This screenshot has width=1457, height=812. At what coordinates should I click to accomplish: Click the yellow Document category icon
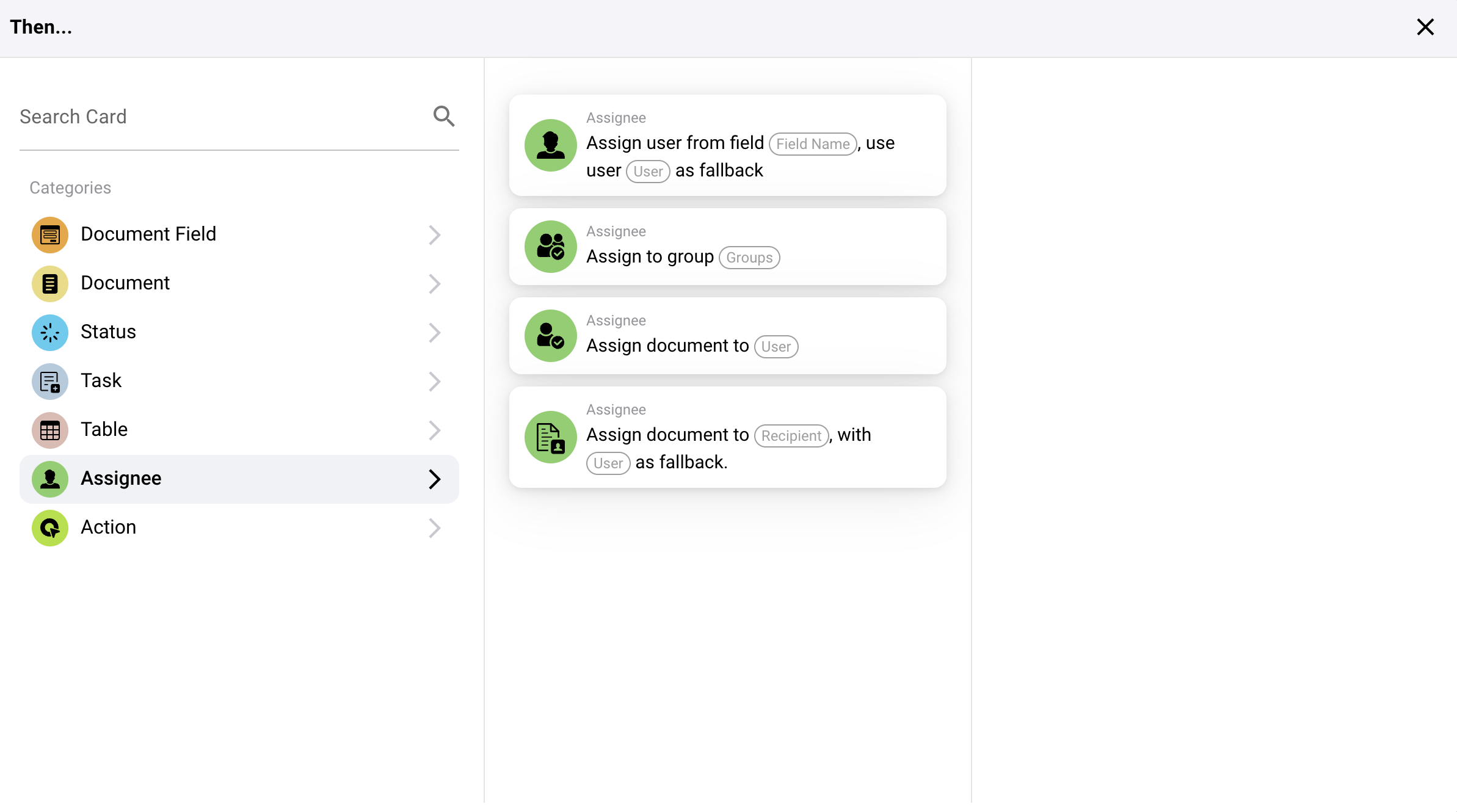(x=50, y=283)
